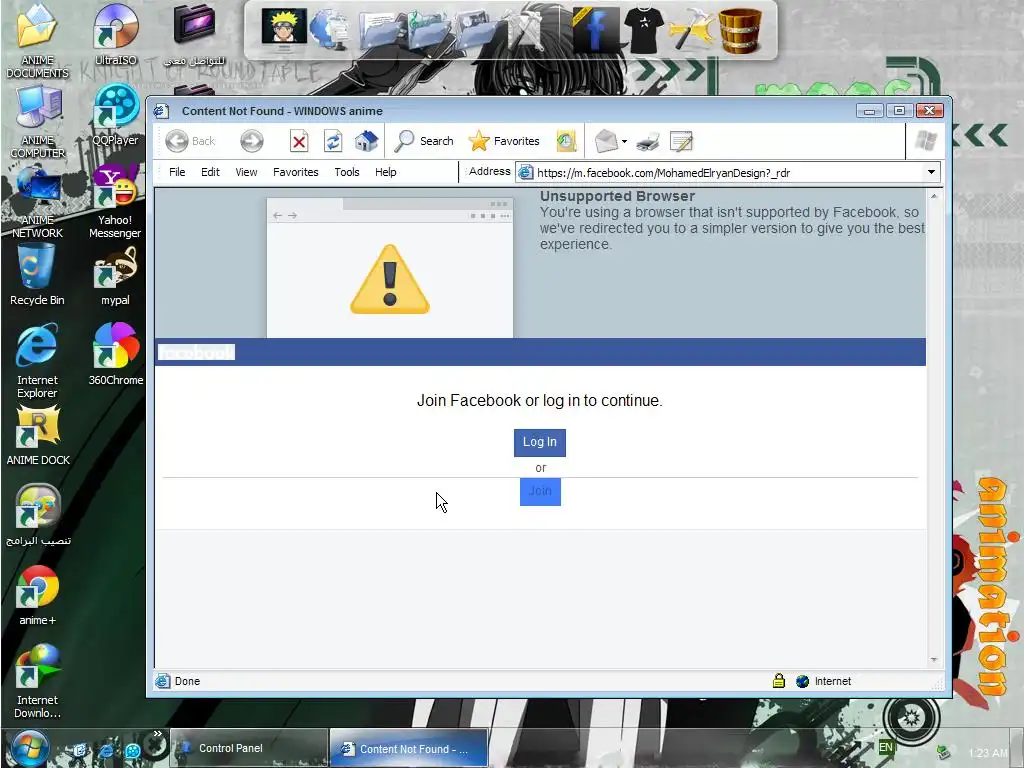Image resolution: width=1024 pixels, height=768 pixels.
Task: Open the Favorites menu
Action: pos(296,172)
